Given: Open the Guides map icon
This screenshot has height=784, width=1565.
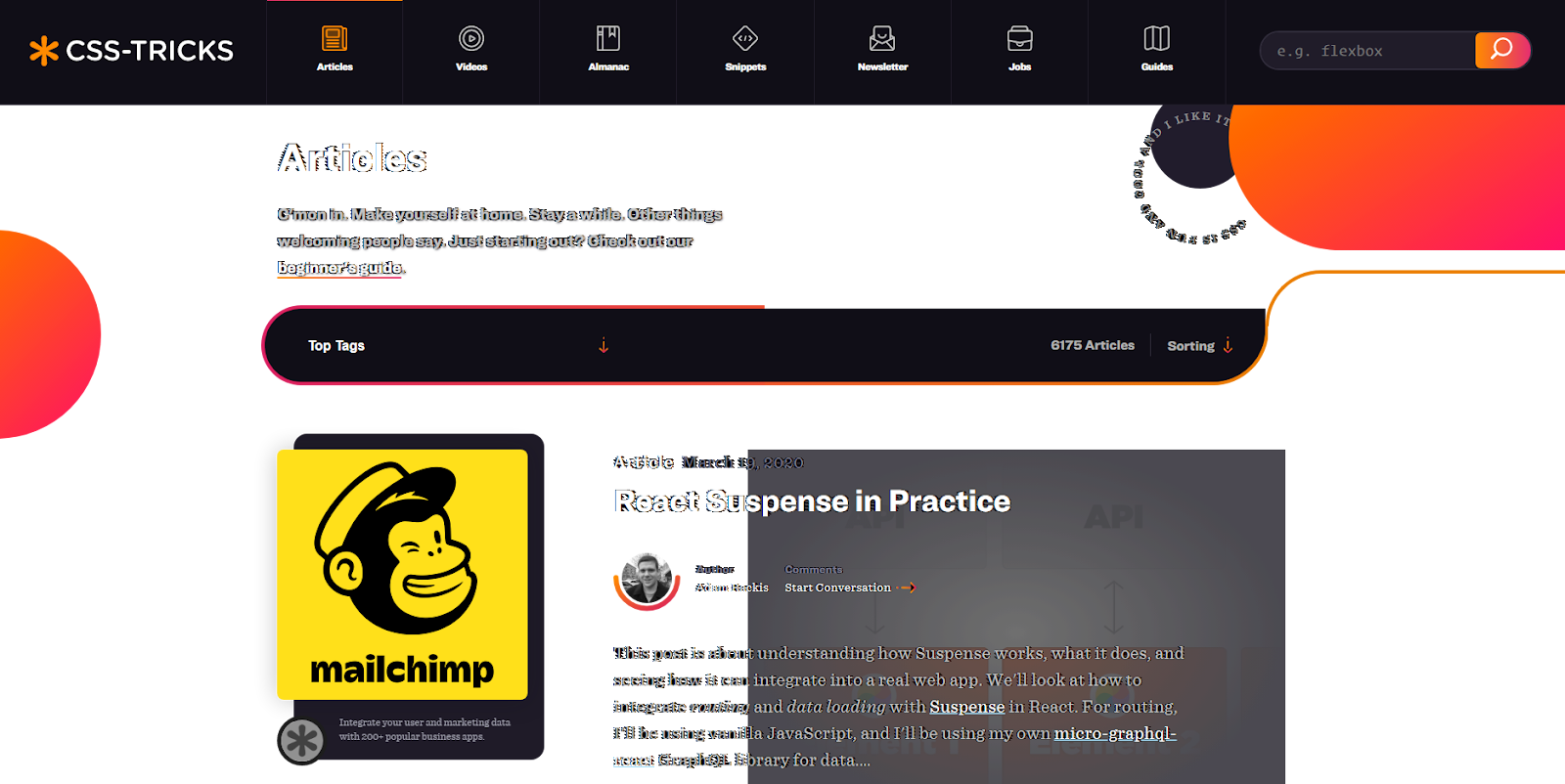Looking at the screenshot, I should 1156,38.
